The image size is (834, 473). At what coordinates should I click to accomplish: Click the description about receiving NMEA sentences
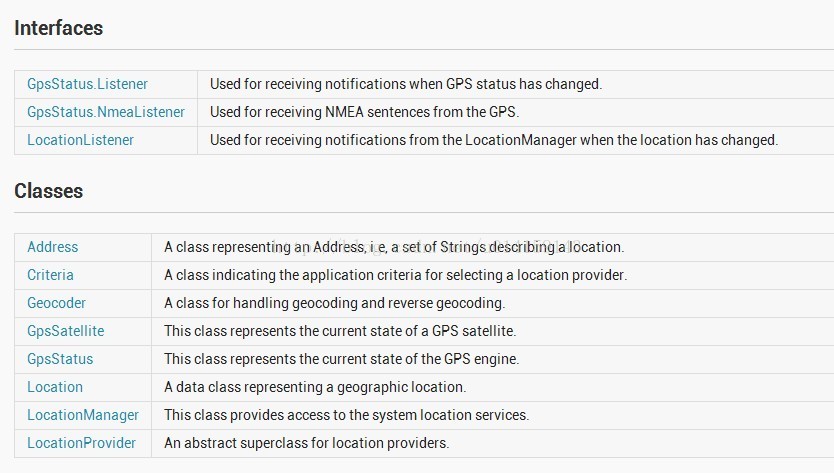coord(364,112)
